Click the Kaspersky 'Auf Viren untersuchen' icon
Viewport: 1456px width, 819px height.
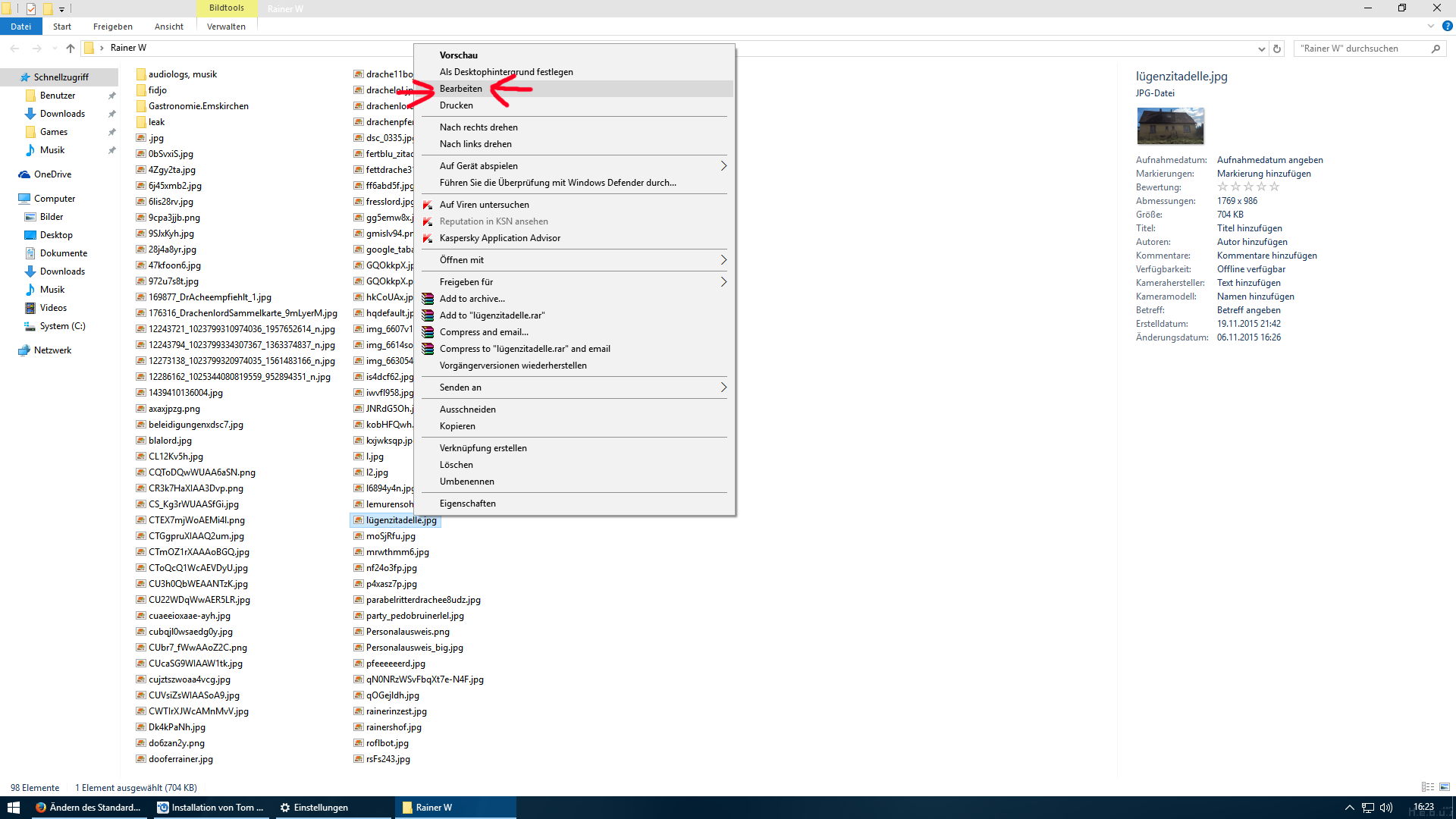[428, 205]
